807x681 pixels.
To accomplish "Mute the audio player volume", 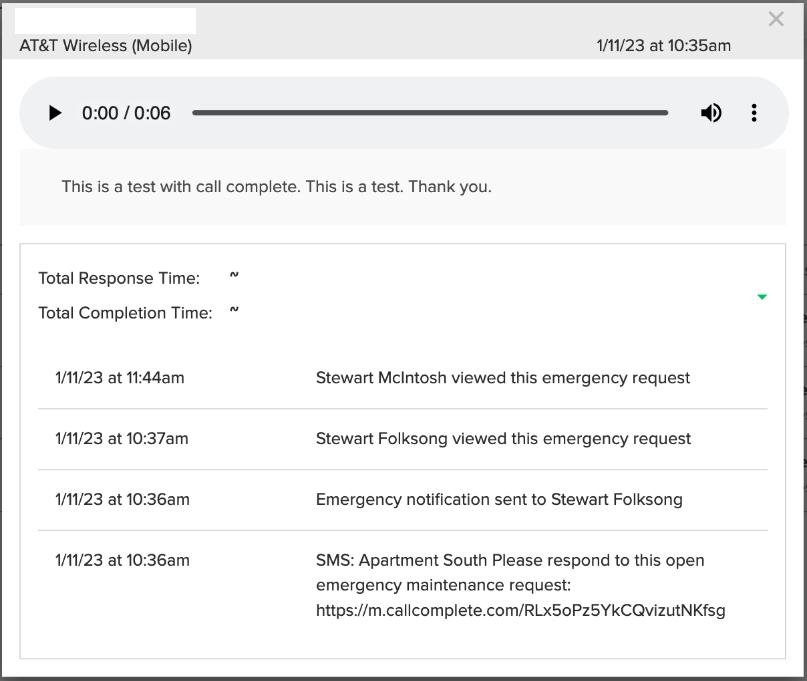I will point(711,113).
